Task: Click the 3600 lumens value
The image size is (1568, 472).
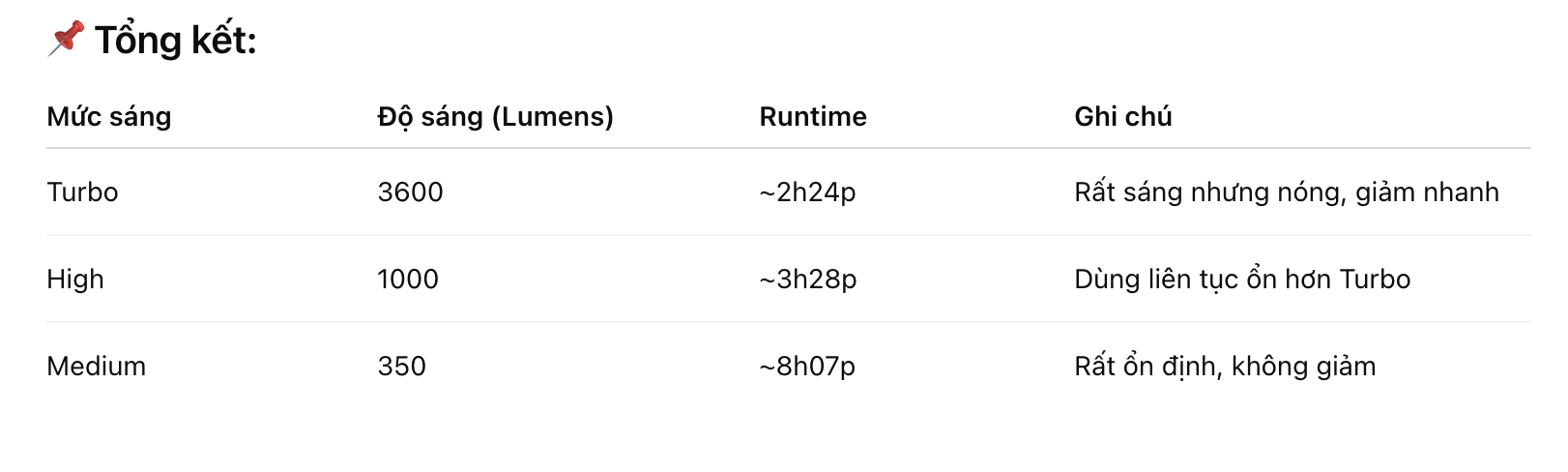Action: [410, 192]
